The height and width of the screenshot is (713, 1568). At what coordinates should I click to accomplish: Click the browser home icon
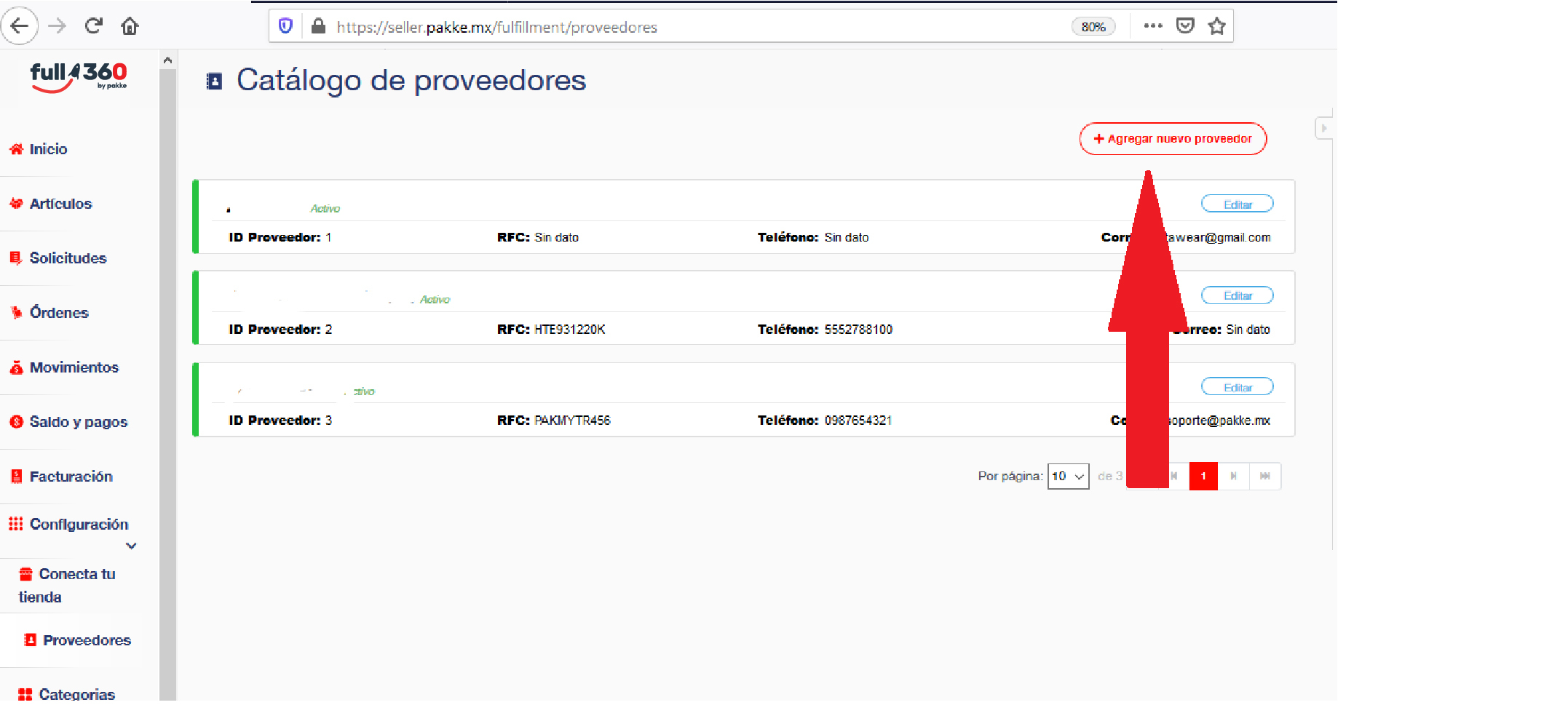pyautogui.click(x=130, y=26)
